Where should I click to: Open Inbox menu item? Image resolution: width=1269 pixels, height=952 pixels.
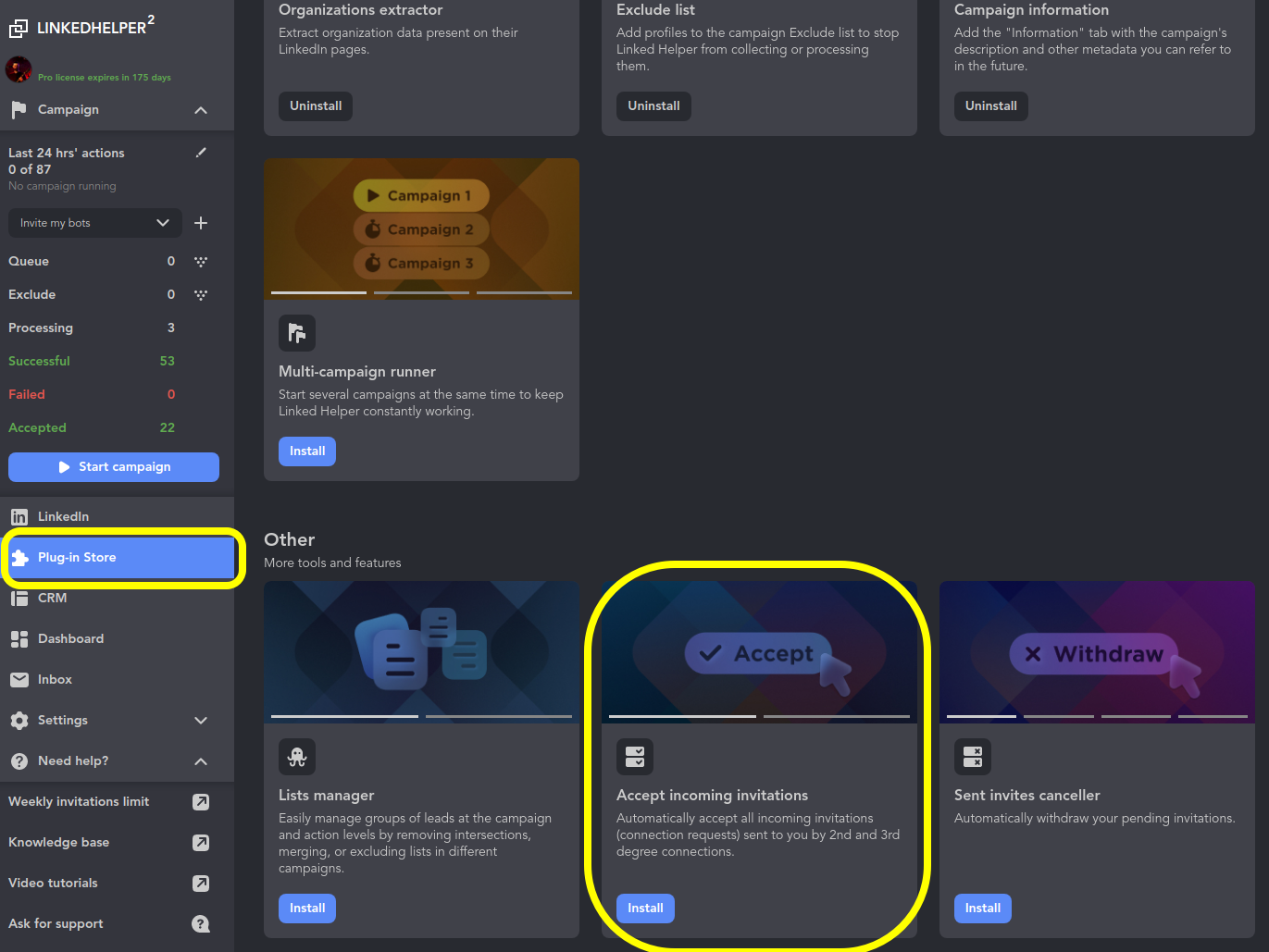pyautogui.click(x=117, y=680)
